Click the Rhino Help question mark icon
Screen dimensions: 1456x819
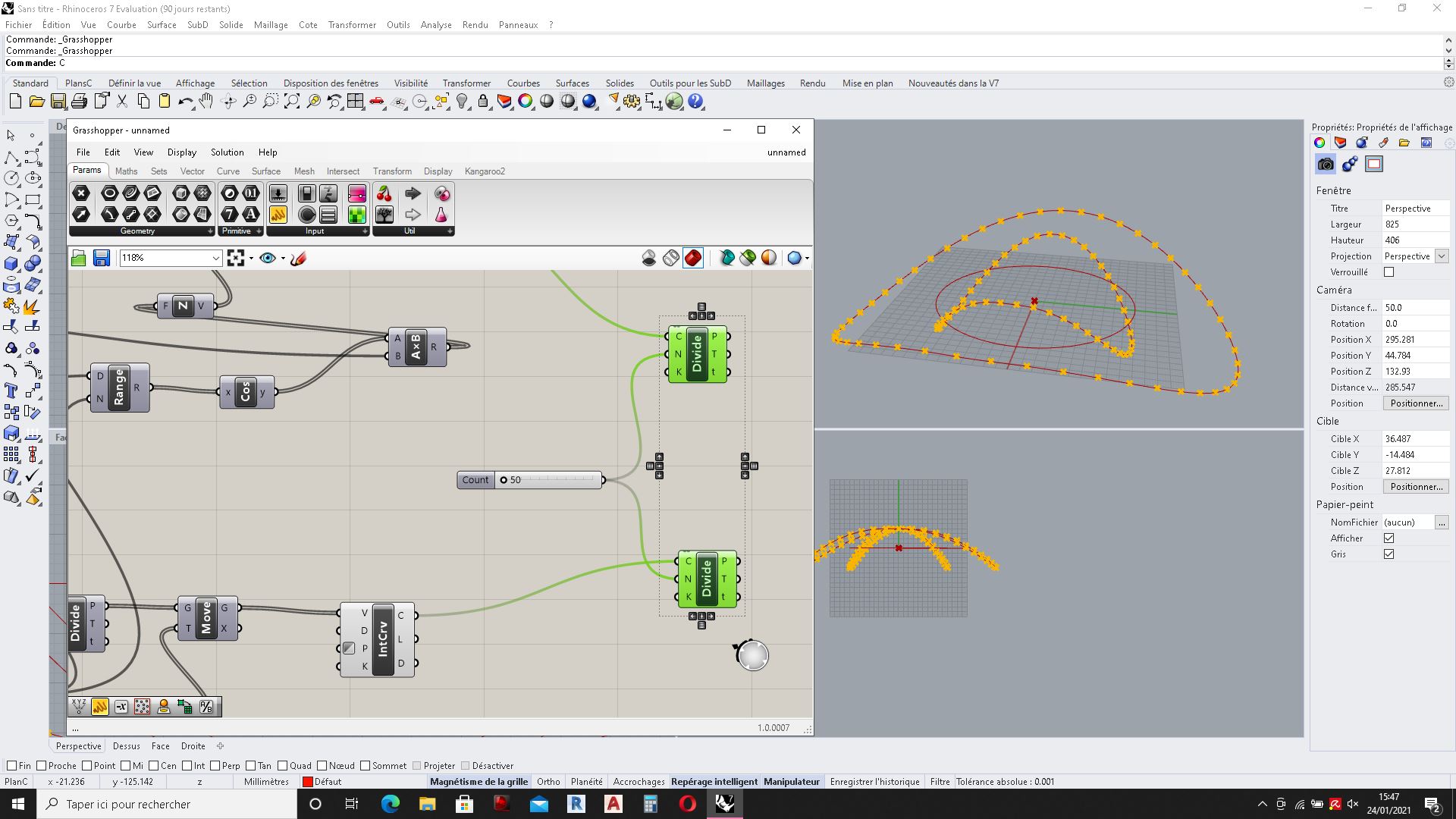coord(695,101)
